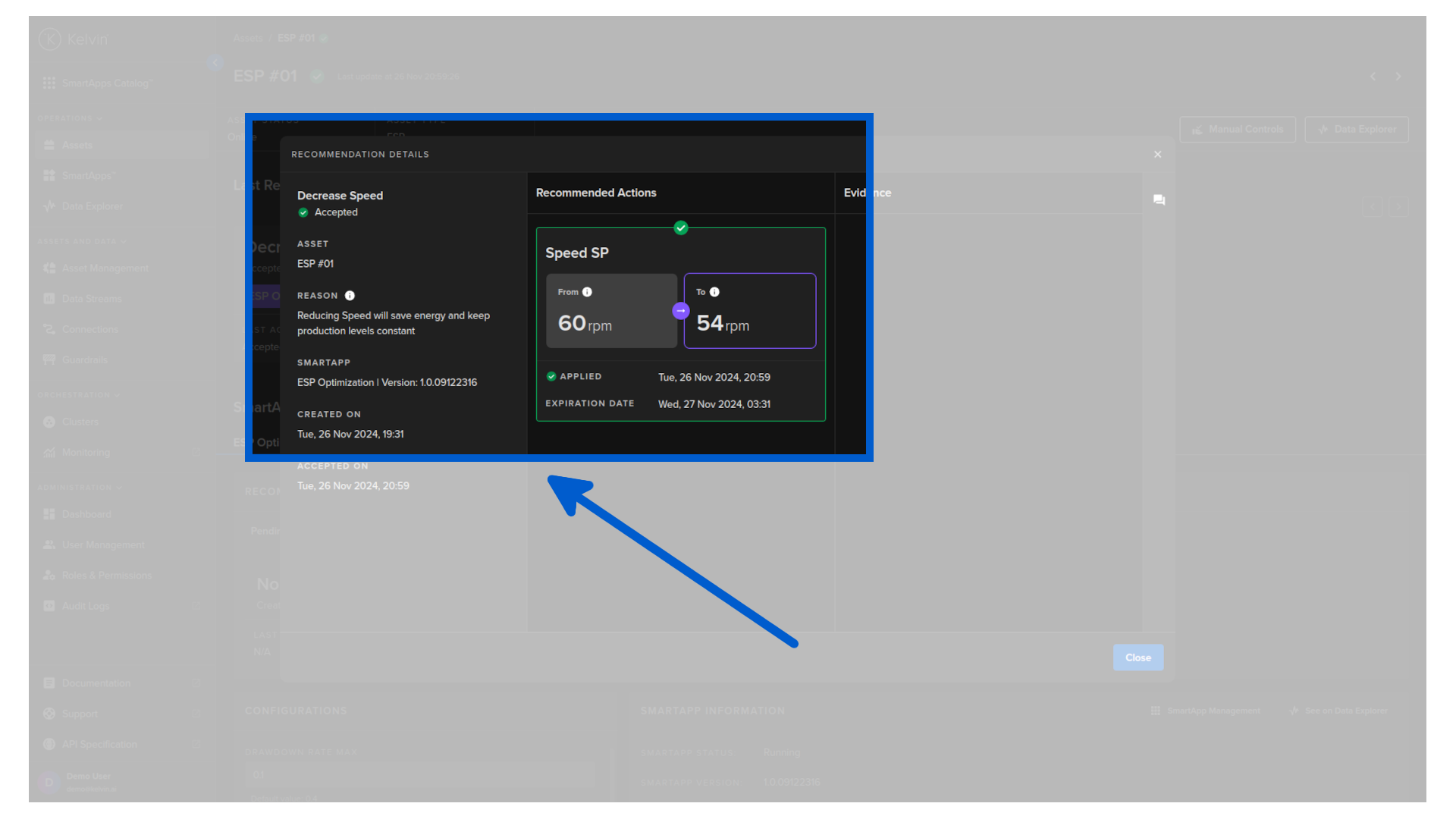Click the Close button
Screen dimensions: 1456x819
1137,657
